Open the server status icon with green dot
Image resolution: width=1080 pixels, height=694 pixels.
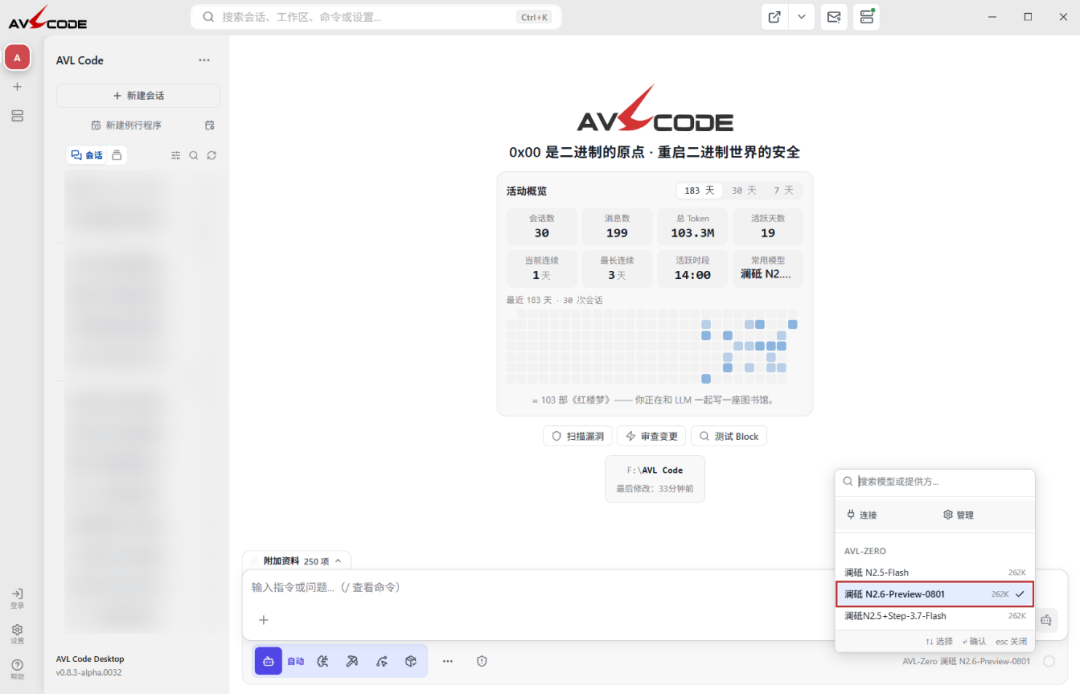point(866,17)
